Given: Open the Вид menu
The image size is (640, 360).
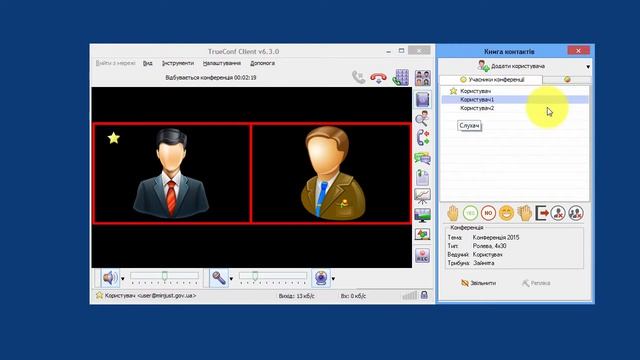Looking at the screenshot, I should pyautogui.click(x=148, y=63).
